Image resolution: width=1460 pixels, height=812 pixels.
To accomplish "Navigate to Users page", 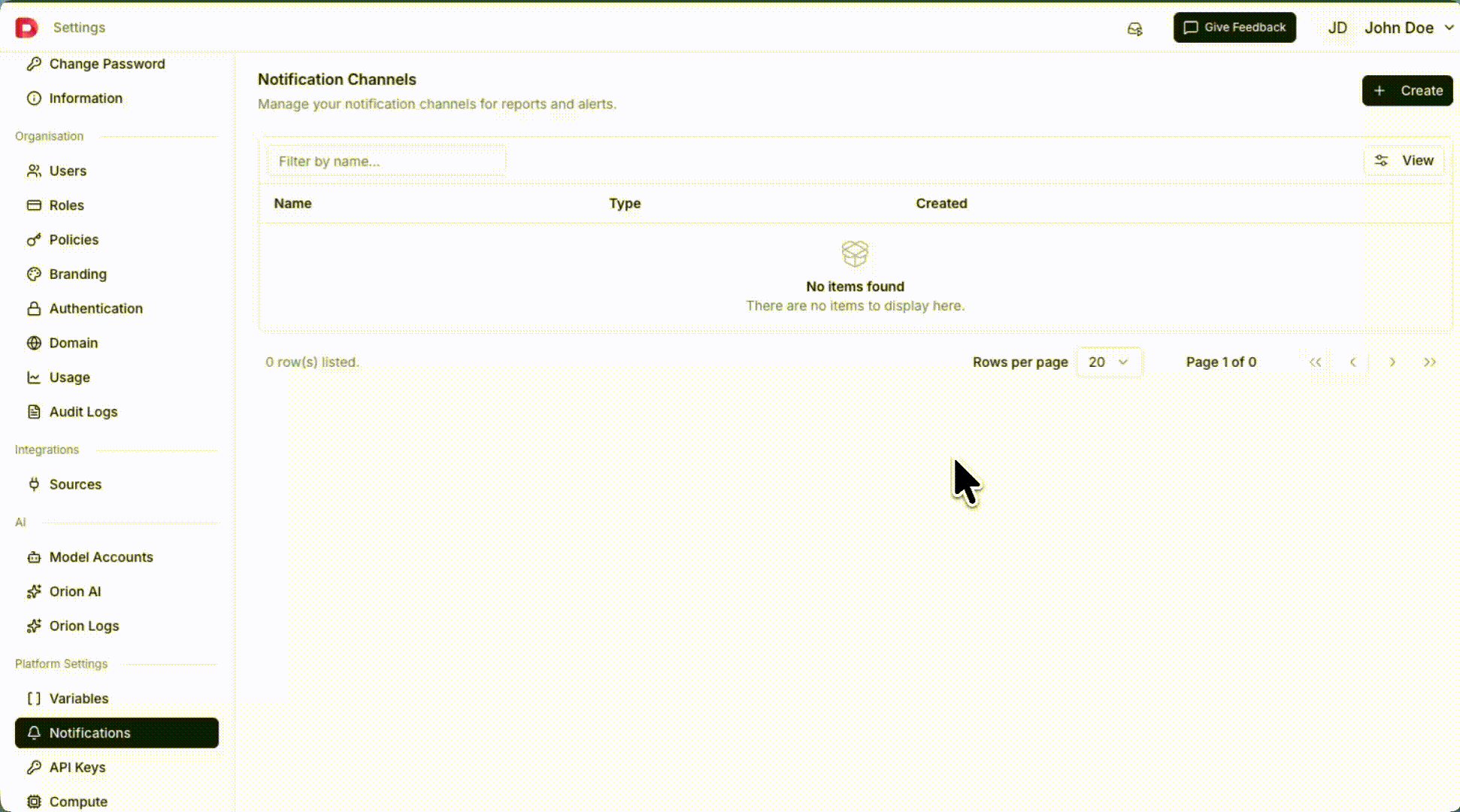I will tap(68, 171).
